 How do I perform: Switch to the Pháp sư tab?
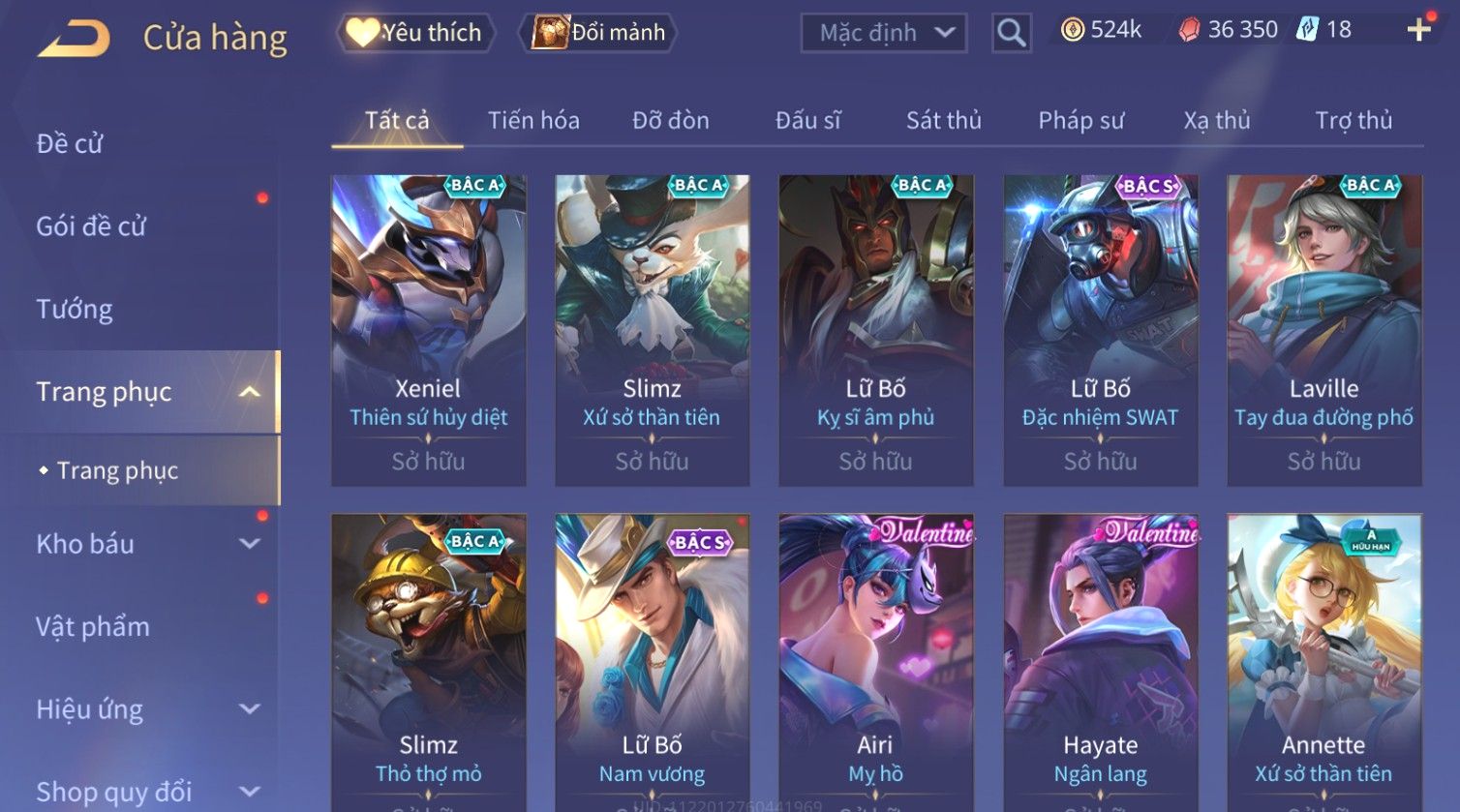[1081, 120]
